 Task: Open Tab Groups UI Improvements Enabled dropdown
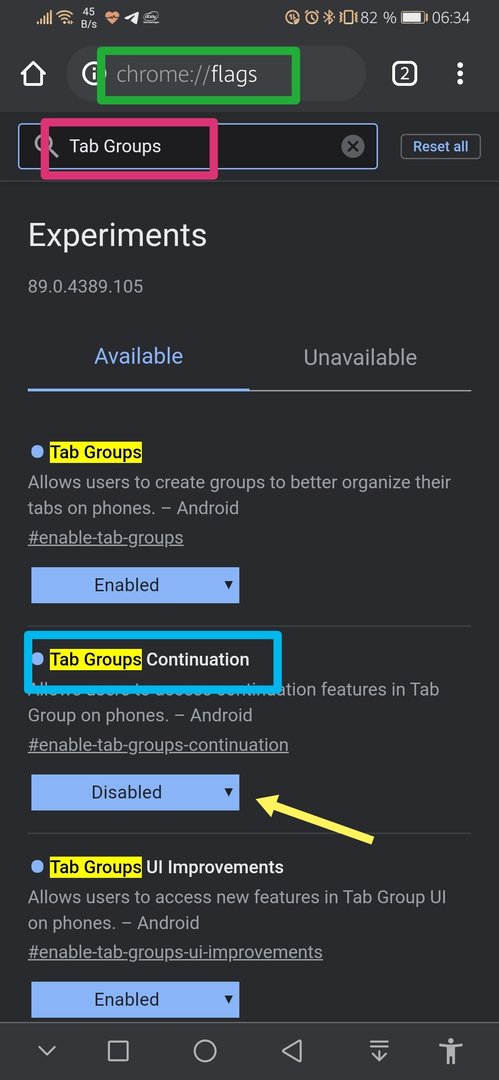(x=135, y=999)
